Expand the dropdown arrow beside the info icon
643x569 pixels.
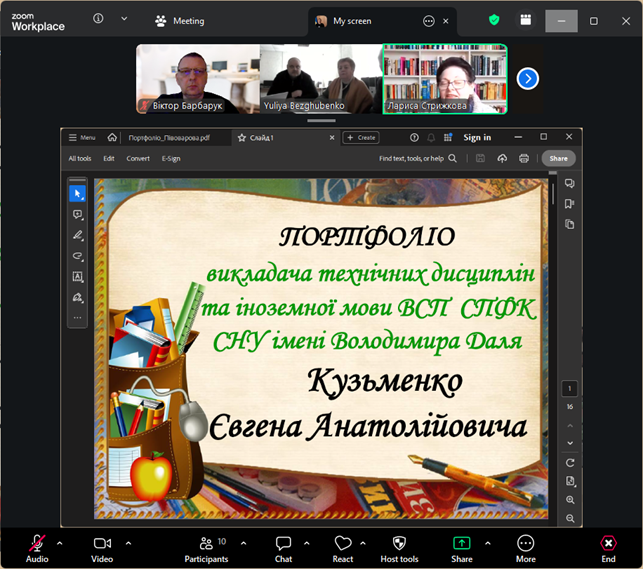pyautogui.click(x=124, y=18)
